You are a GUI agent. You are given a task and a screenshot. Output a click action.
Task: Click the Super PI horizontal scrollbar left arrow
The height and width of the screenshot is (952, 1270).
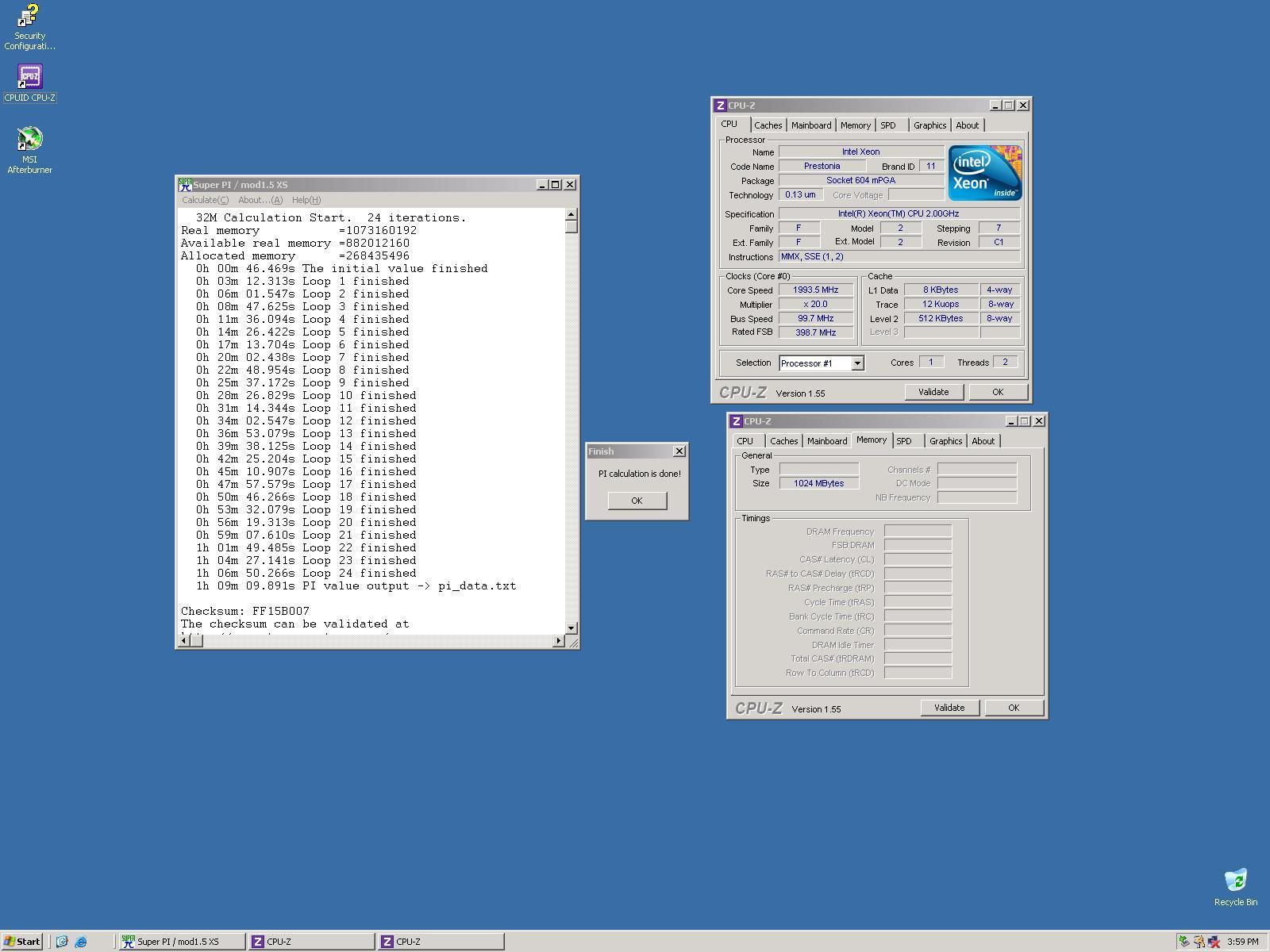[184, 641]
